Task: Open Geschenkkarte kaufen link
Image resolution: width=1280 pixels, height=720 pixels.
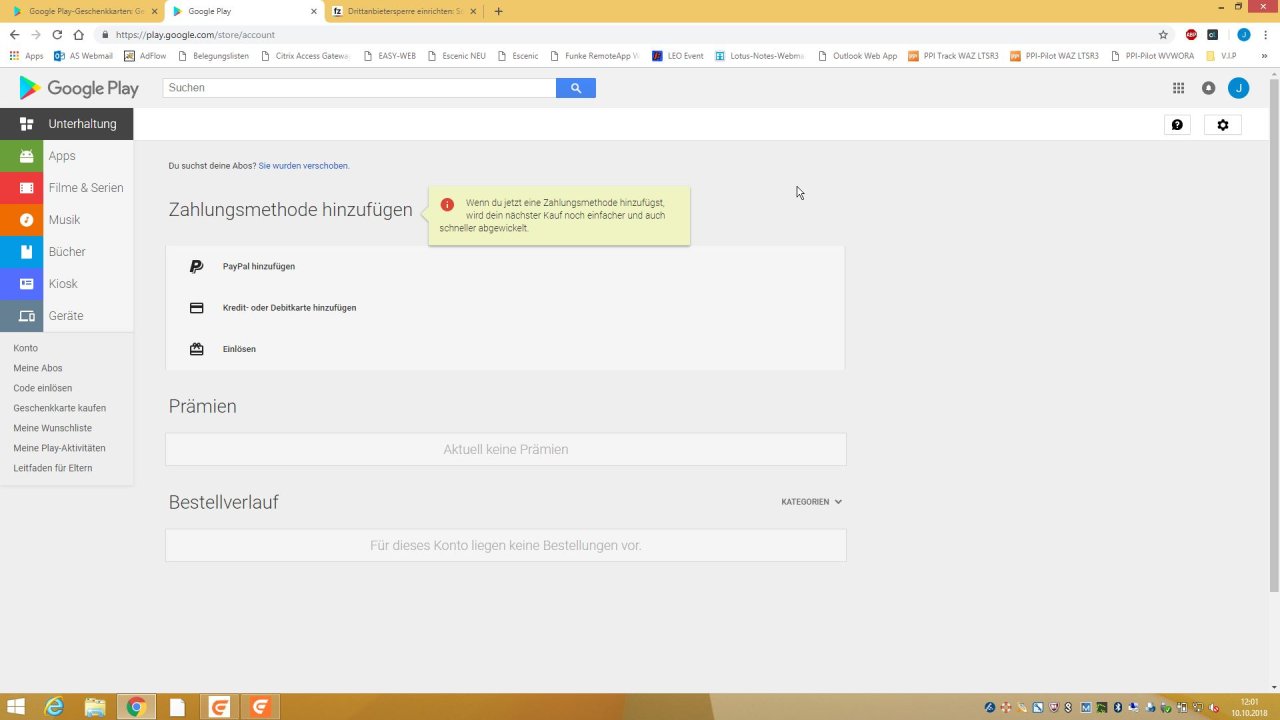Action: pos(59,408)
